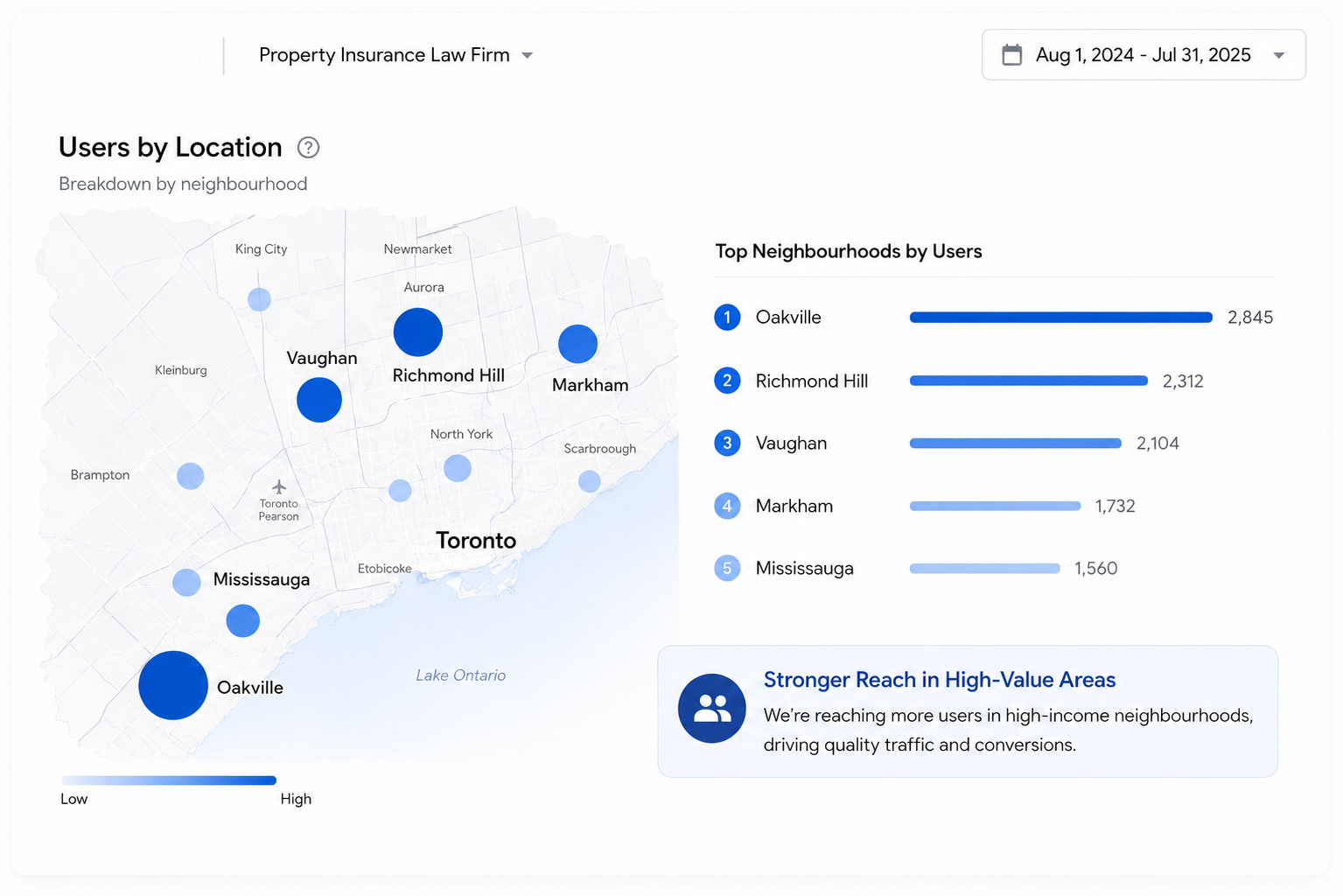
Task: Select the Vaughan bubble on map
Action: pyautogui.click(x=319, y=400)
